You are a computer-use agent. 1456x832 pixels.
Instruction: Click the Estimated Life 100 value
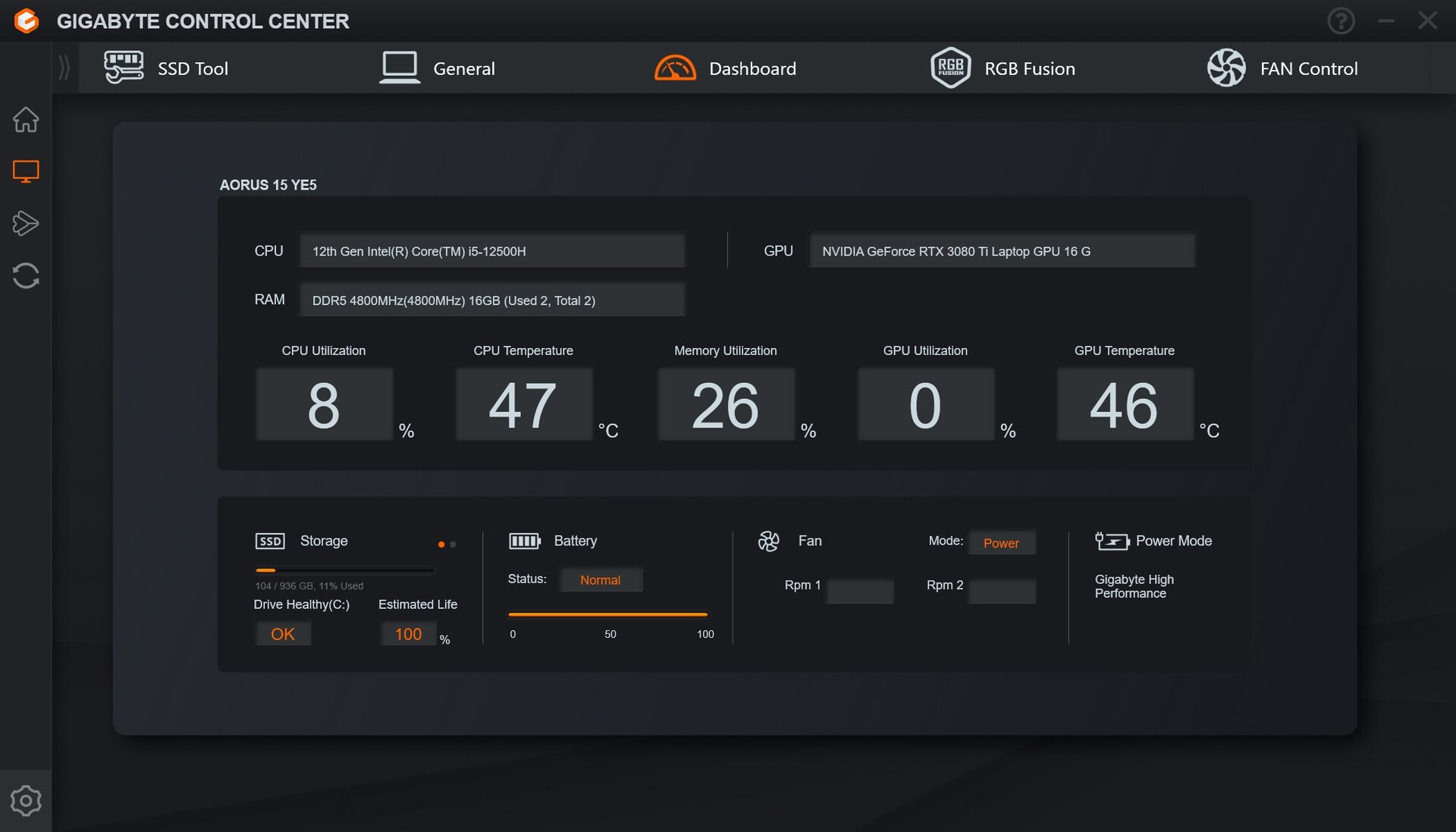408,634
